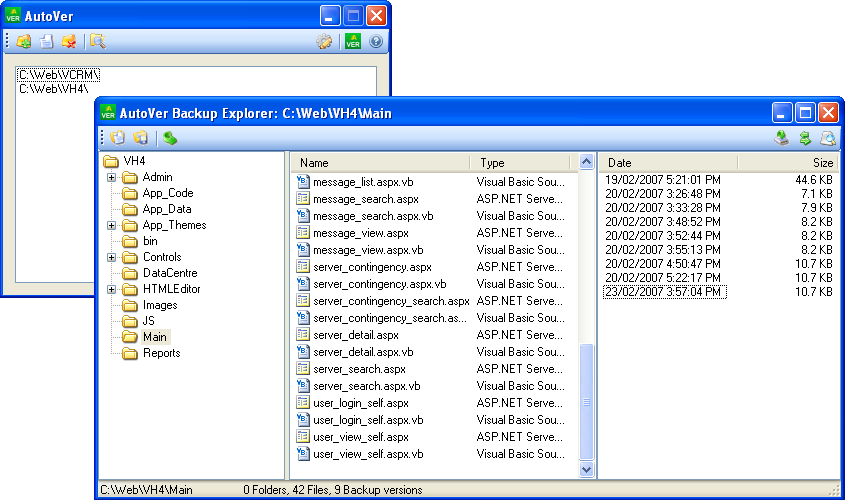Image resolution: width=846 pixels, height=500 pixels.
Task: Click the second folder icon in Backup Explorer toolbar
Action: click(141, 138)
